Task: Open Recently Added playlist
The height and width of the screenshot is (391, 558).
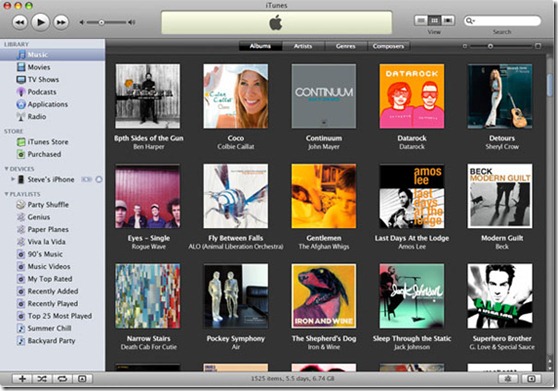Action: click(x=52, y=291)
